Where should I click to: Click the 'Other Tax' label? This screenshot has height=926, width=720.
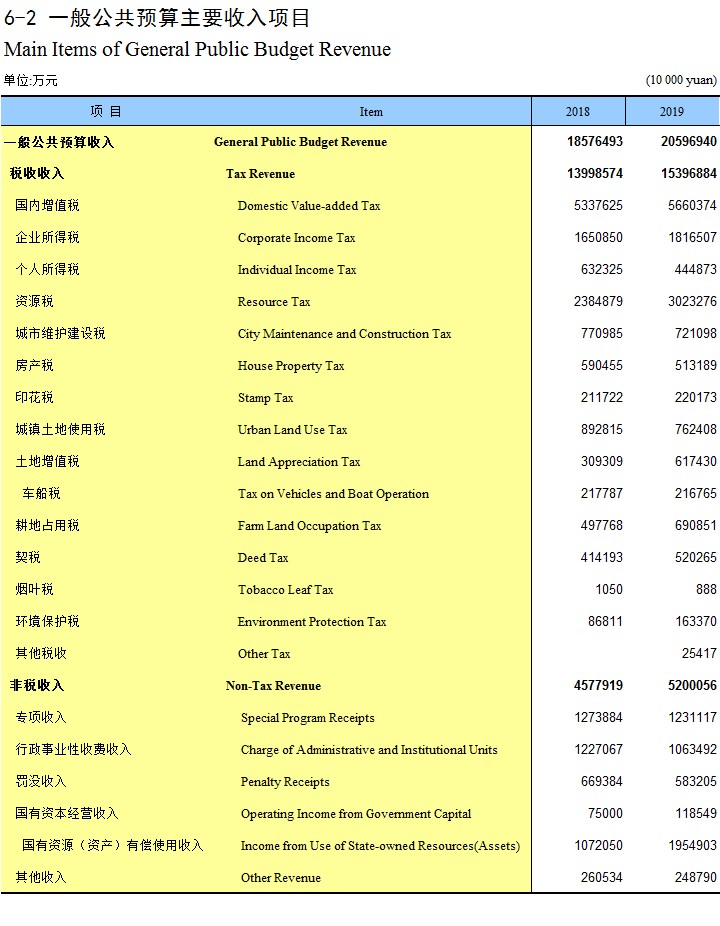pyautogui.click(x=264, y=654)
